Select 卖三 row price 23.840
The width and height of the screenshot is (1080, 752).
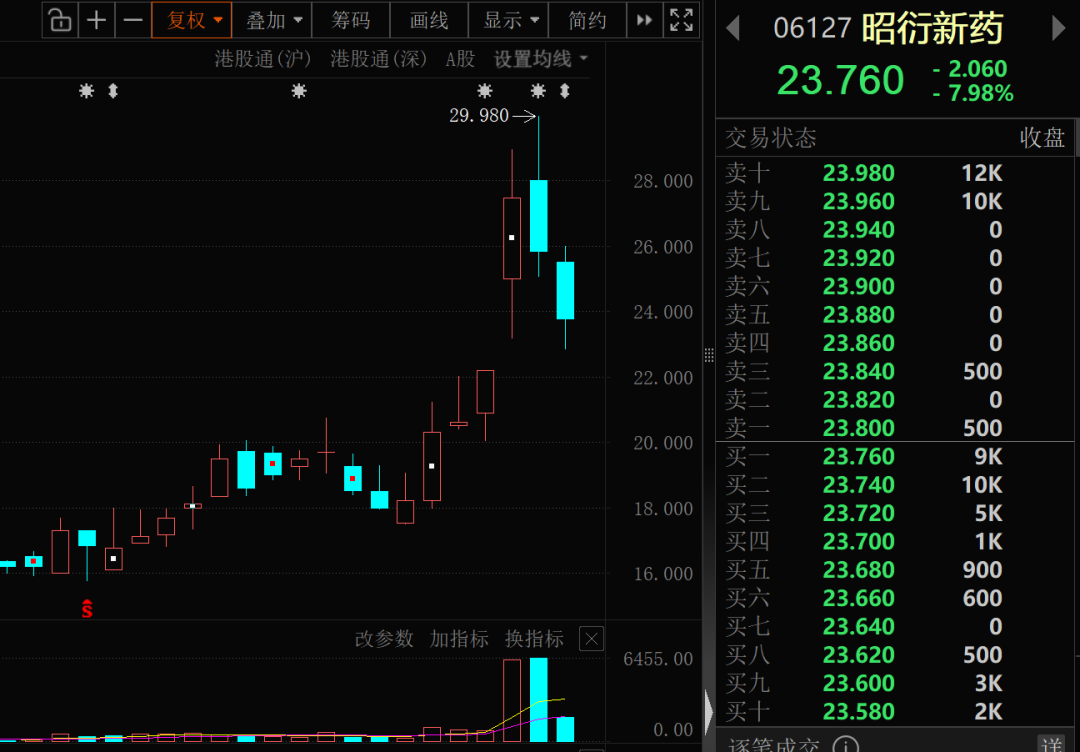click(x=859, y=371)
